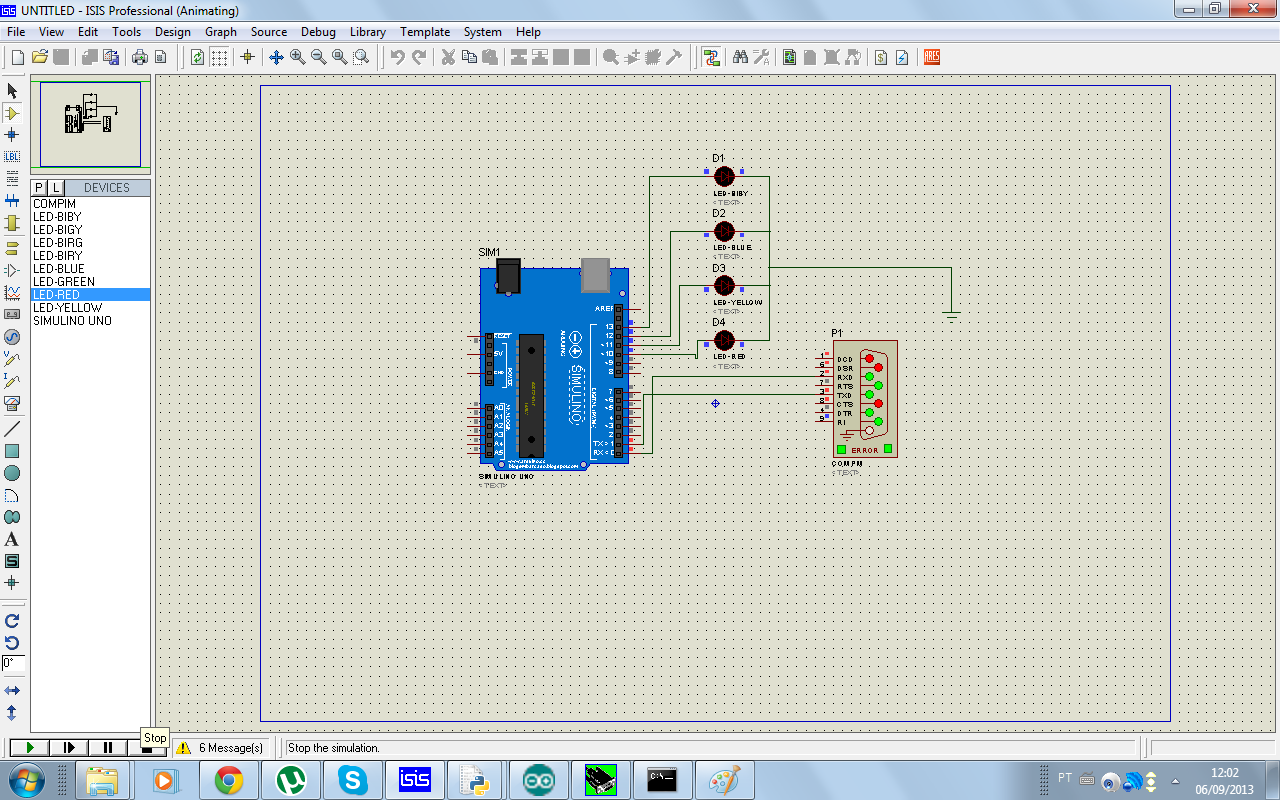Open the Debug menu
The image size is (1280, 800).
[x=318, y=31]
